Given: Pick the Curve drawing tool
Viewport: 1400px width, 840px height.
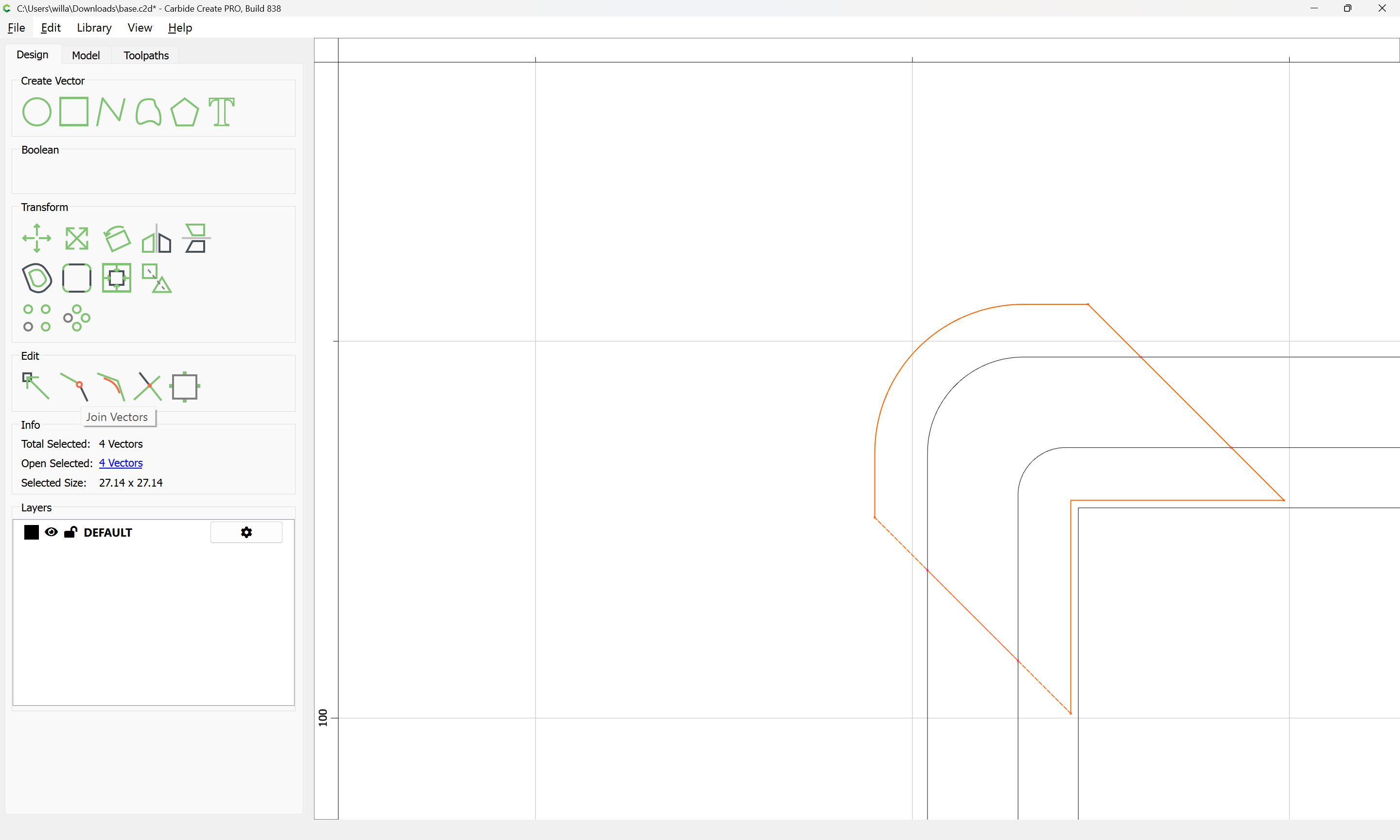Looking at the screenshot, I should (148, 111).
